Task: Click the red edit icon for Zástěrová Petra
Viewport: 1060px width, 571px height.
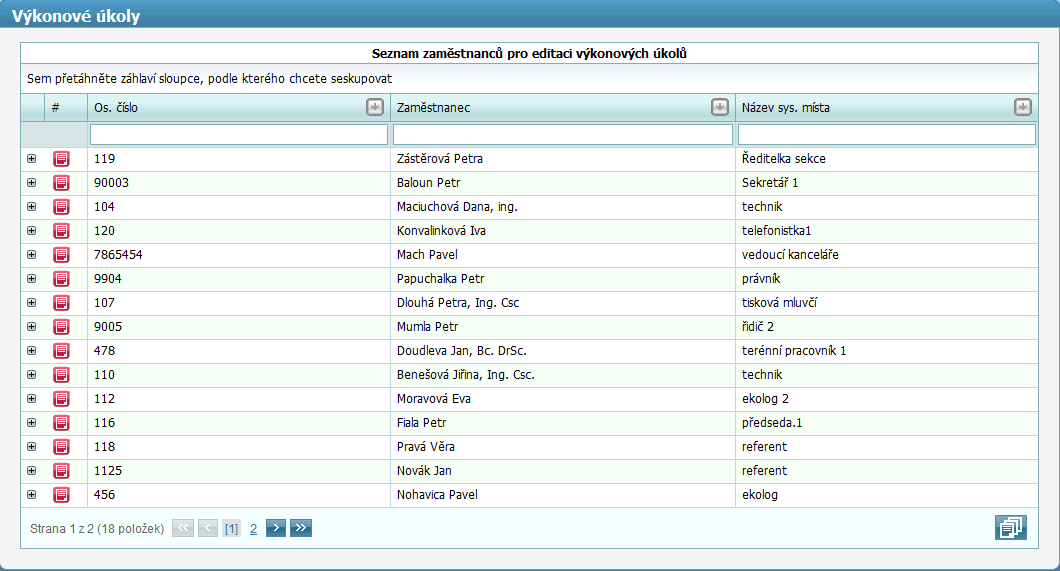Action: pyautogui.click(x=61, y=159)
